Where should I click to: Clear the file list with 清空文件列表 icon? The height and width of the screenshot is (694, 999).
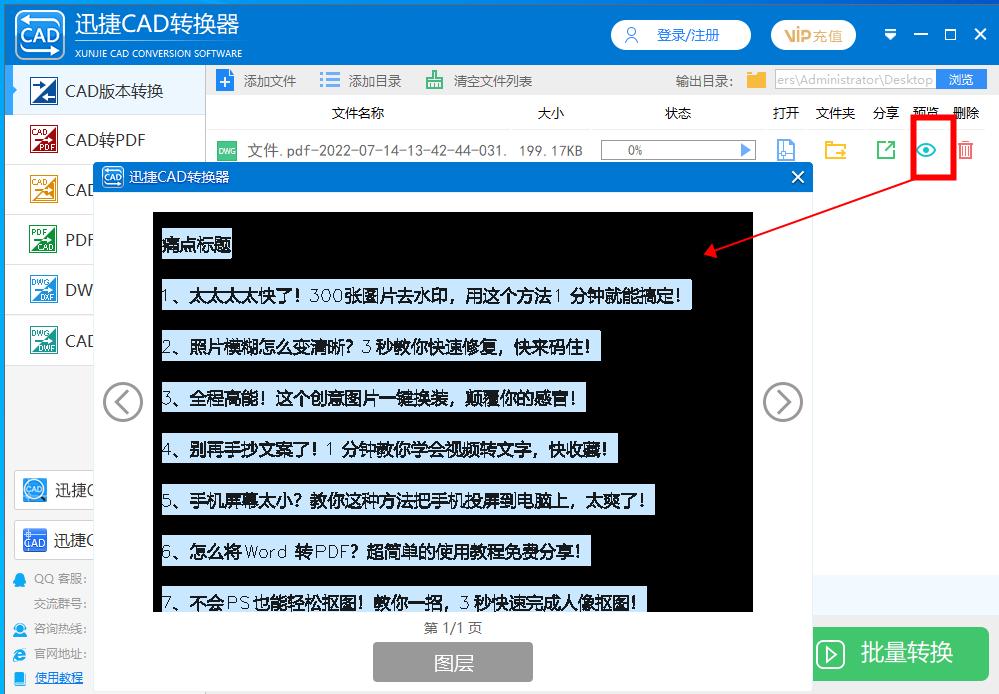pyautogui.click(x=435, y=79)
